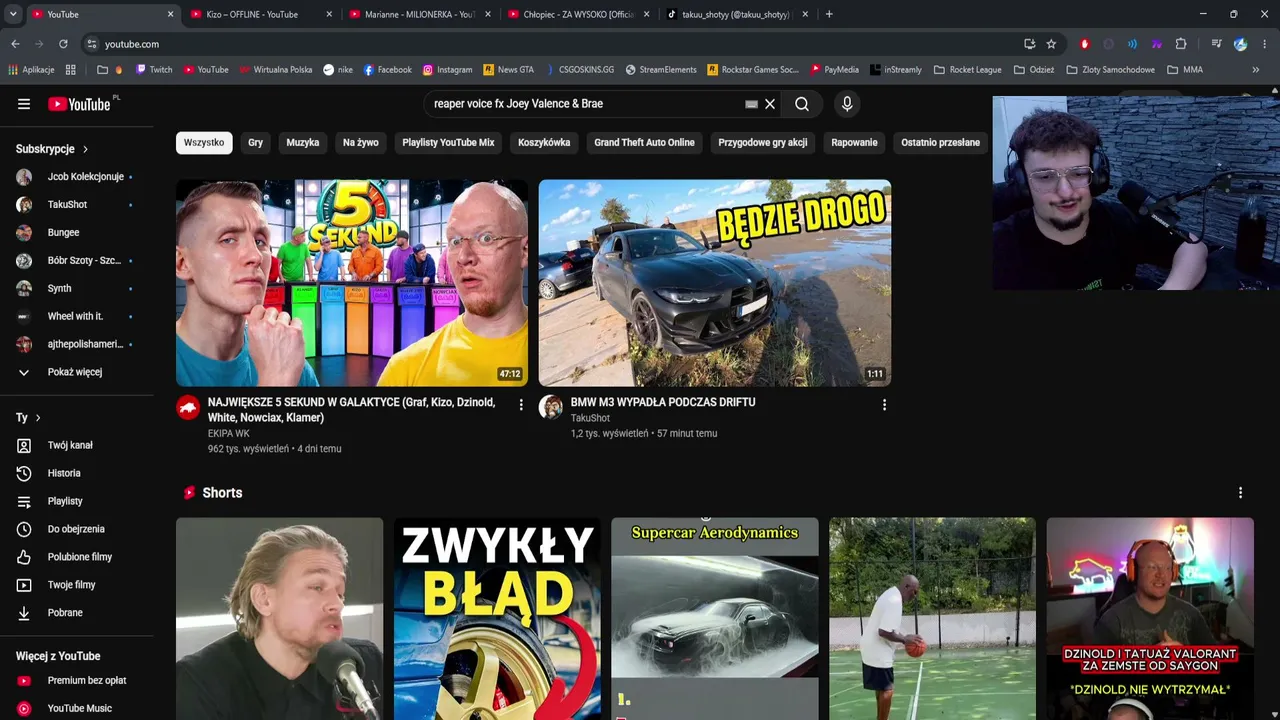Expand the Subskrypcje section chevron
The height and width of the screenshot is (720, 1280).
pos(85,149)
